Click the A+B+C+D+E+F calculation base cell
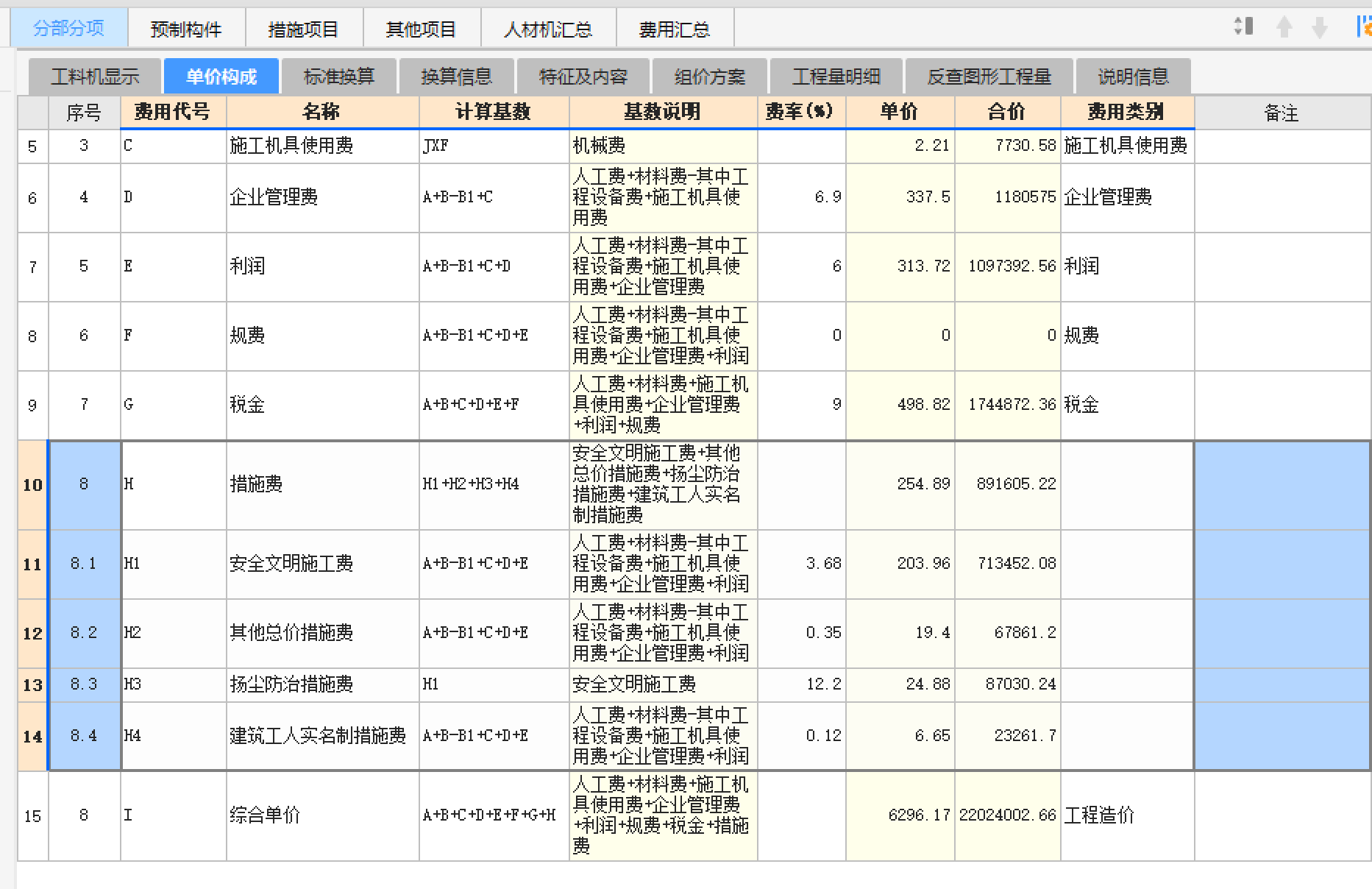1372x889 pixels. [494, 405]
